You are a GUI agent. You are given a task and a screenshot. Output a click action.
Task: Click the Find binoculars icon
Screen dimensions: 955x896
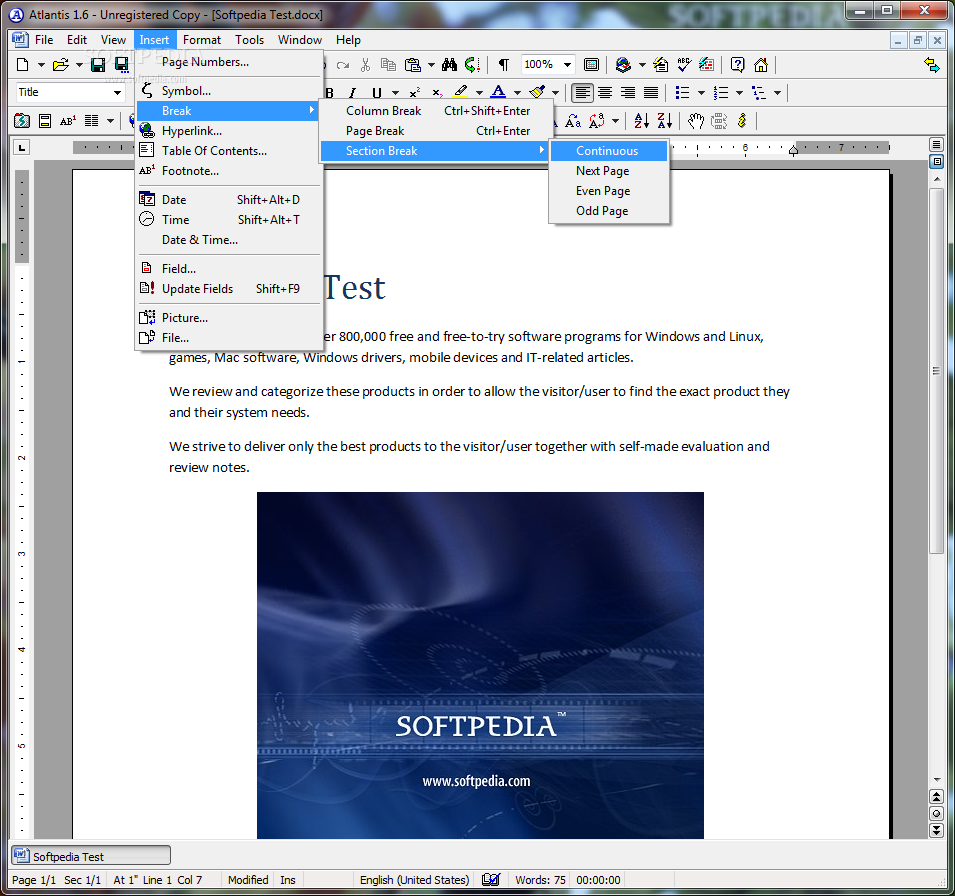pos(449,65)
